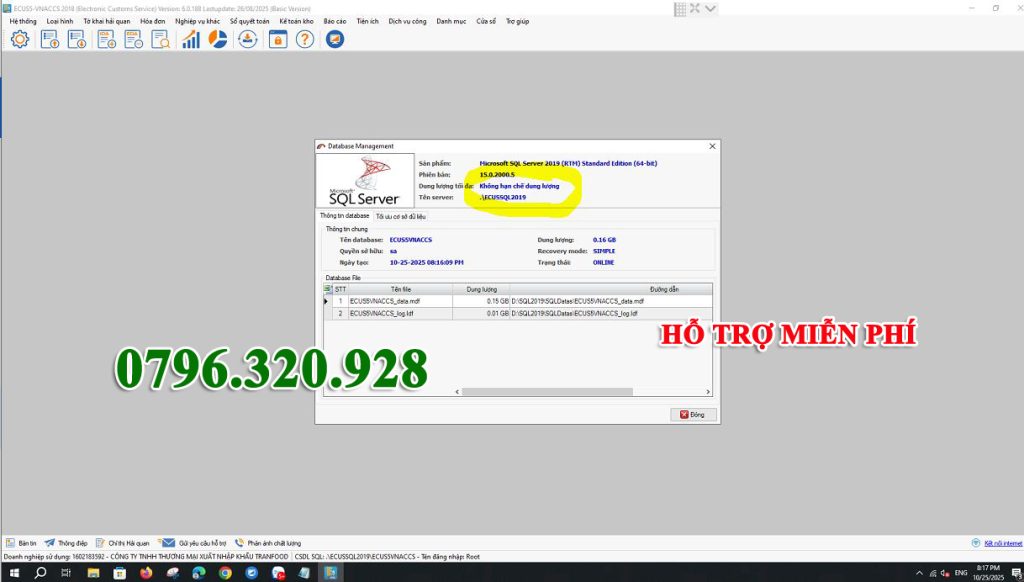Click the grid selector icon beside STT
The width and height of the screenshot is (1024, 582).
326,289
